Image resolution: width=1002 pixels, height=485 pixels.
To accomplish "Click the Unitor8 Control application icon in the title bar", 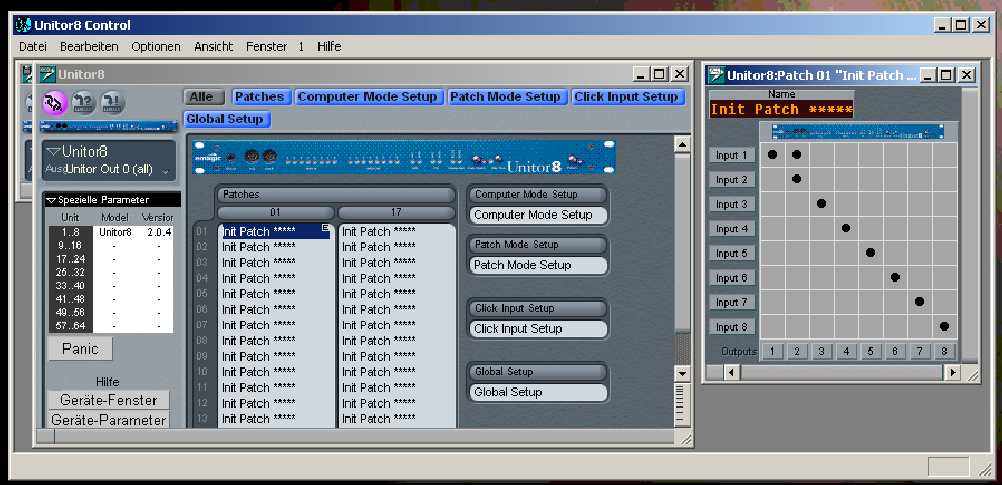I will (x=24, y=25).
